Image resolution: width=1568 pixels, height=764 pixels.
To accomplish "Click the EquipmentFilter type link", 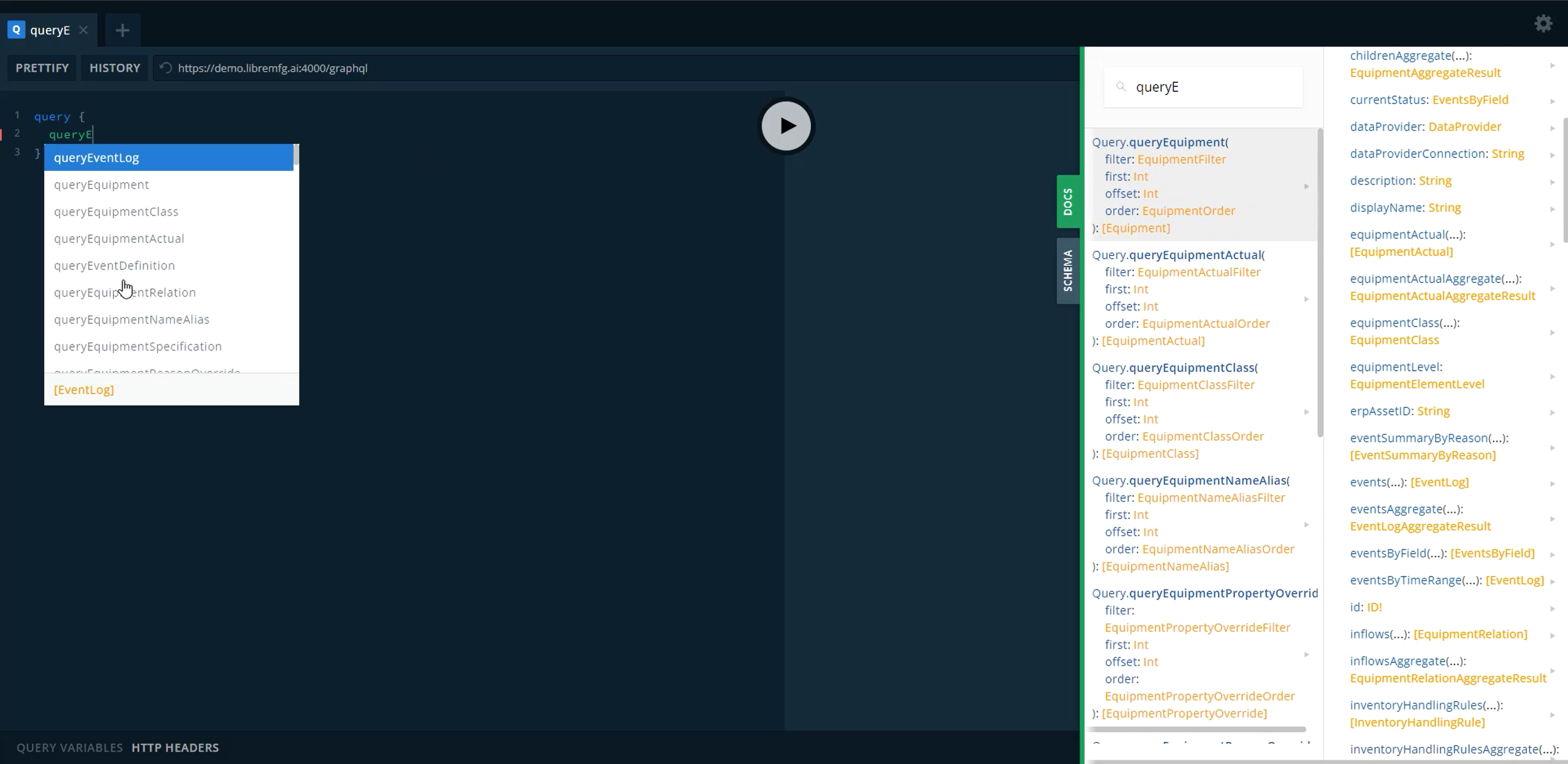I will (1181, 159).
